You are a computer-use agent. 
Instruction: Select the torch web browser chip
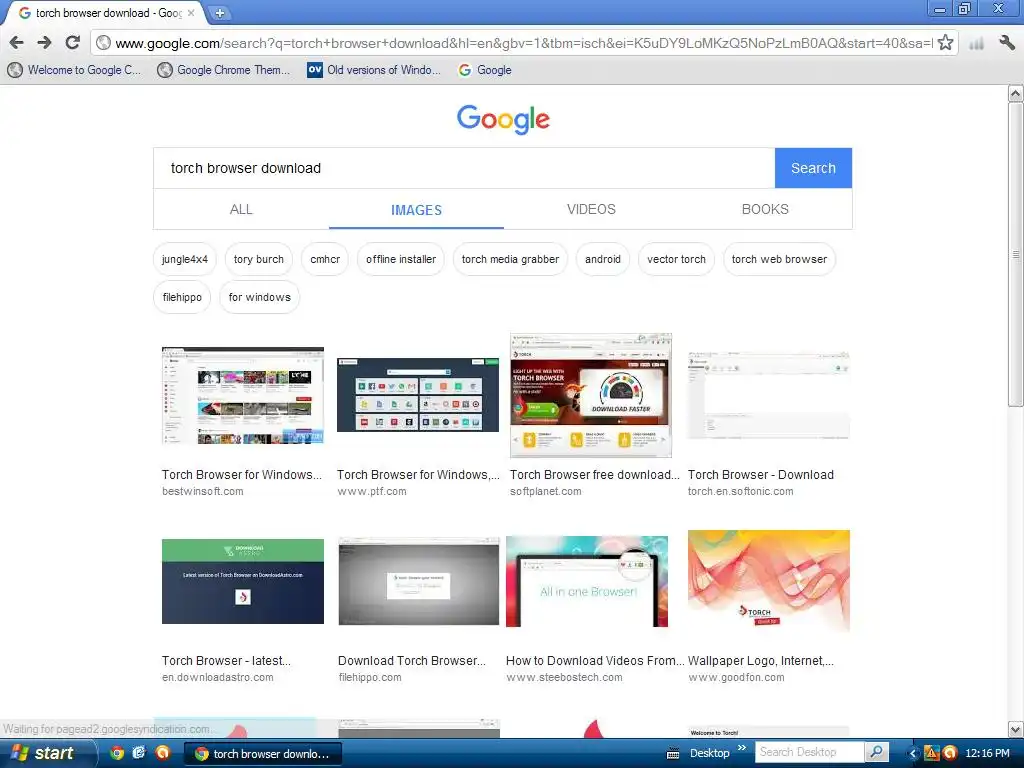tap(779, 259)
